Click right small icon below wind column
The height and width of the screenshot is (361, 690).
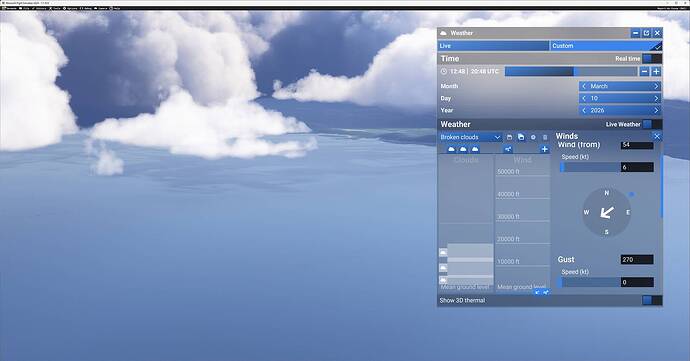coord(546,292)
